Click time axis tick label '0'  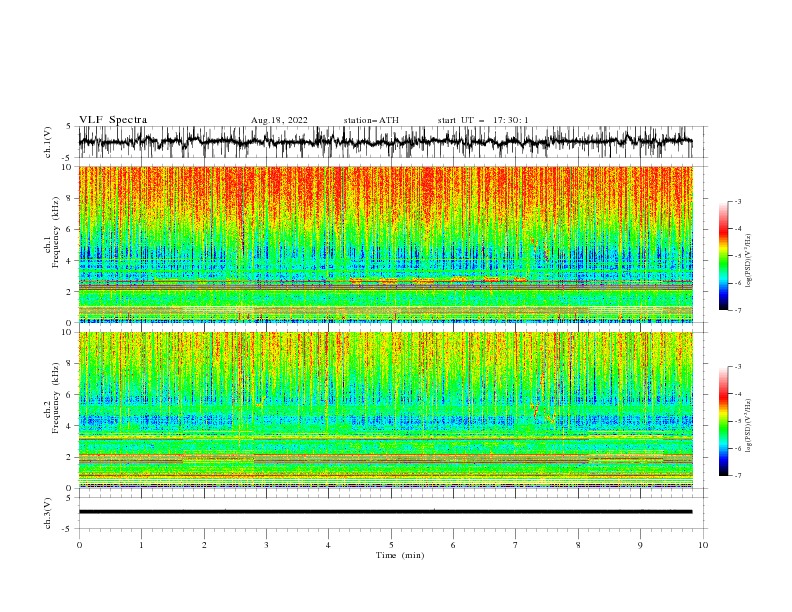(79, 545)
